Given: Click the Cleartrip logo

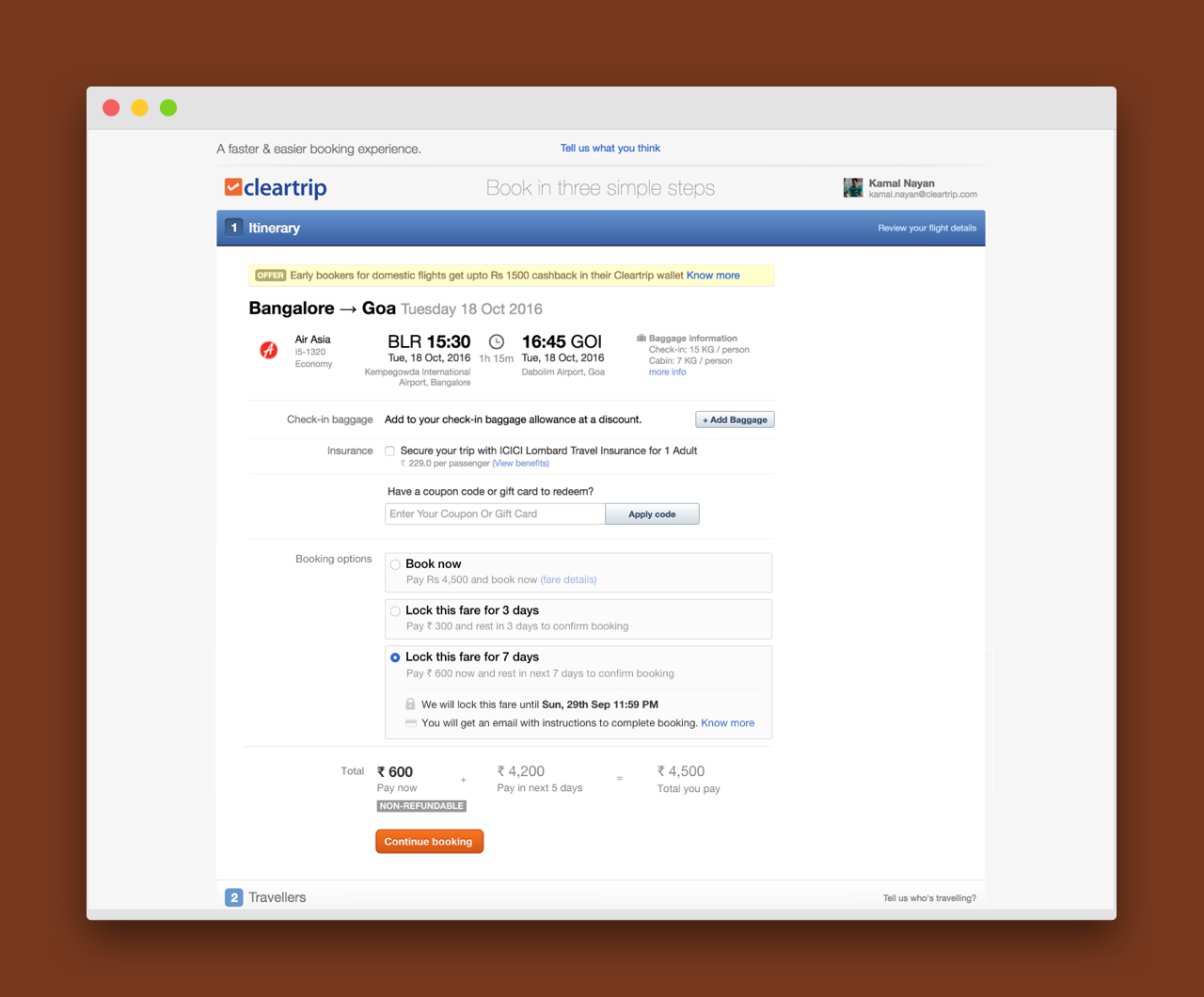Looking at the screenshot, I should [276, 188].
